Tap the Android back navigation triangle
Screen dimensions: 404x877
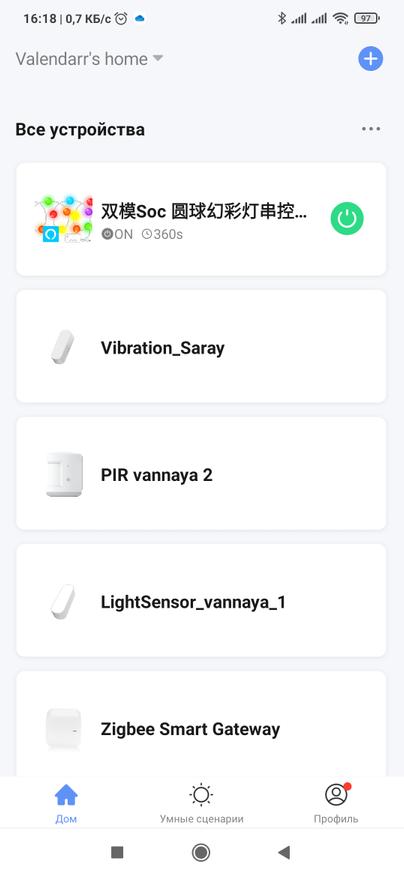[x=284, y=852]
